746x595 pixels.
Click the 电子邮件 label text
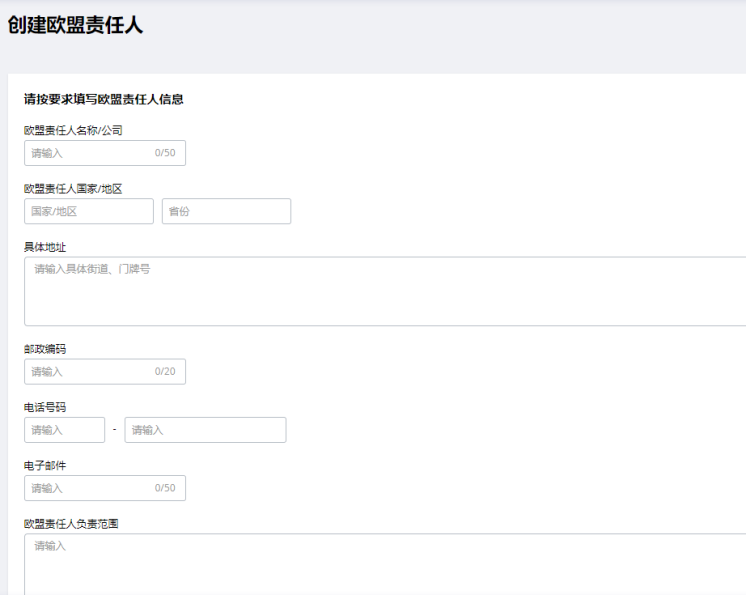[45, 466]
